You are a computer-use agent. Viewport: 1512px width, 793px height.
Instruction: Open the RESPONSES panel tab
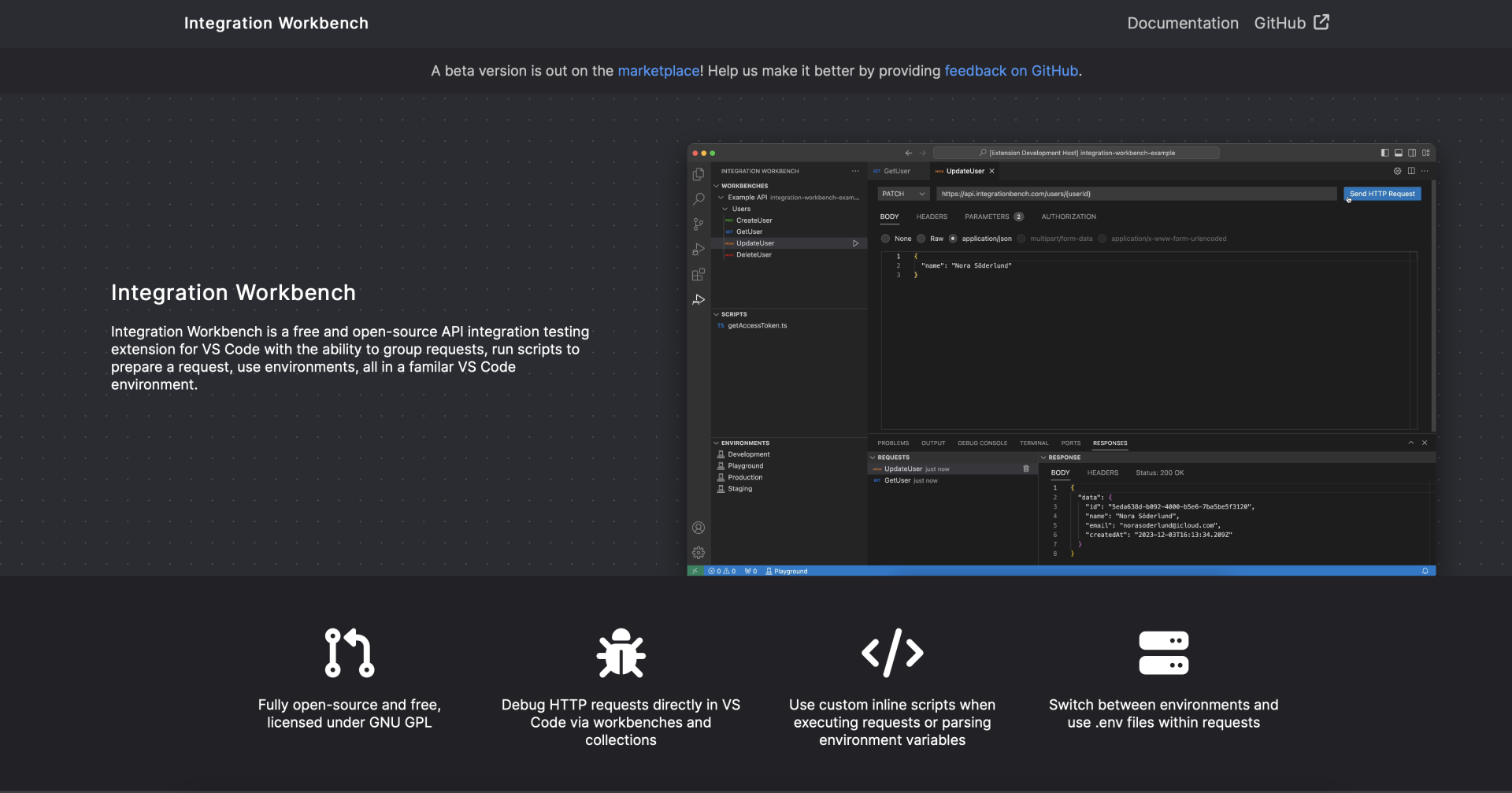(x=1110, y=443)
